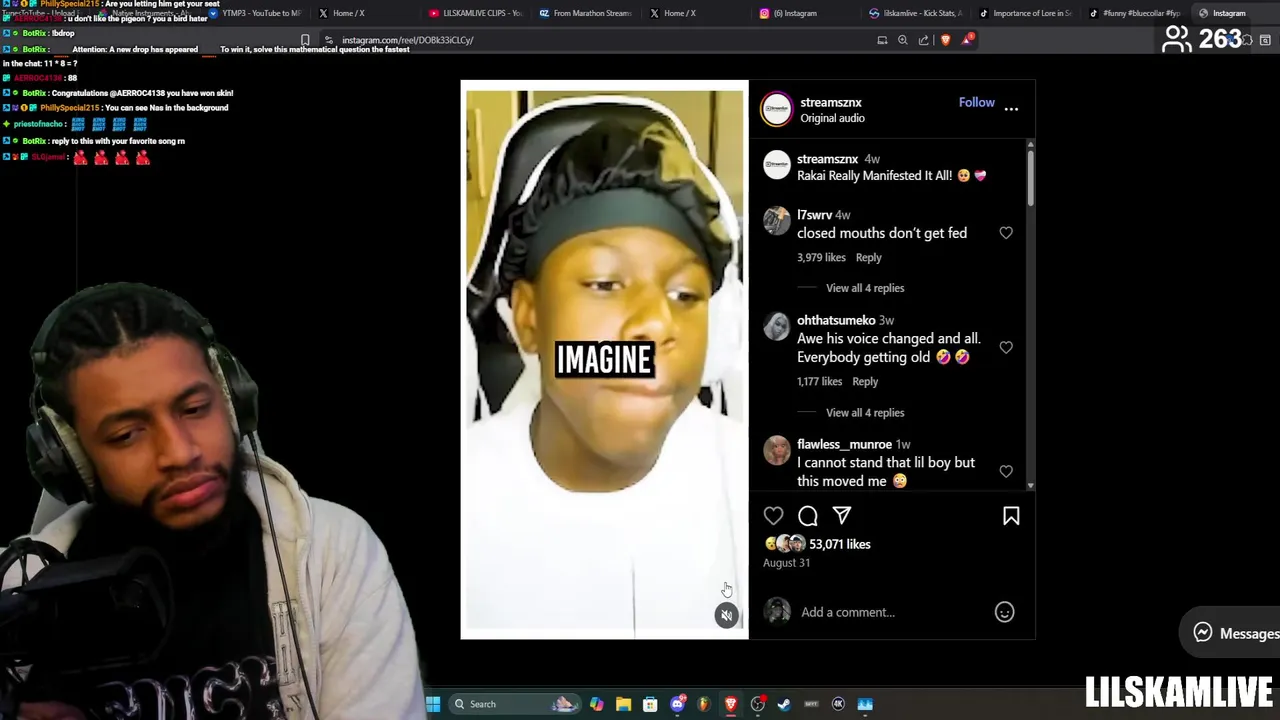The width and height of the screenshot is (1280, 720).
Task: View 3,979 likes on l7swrv's comment
Action: [821, 257]
